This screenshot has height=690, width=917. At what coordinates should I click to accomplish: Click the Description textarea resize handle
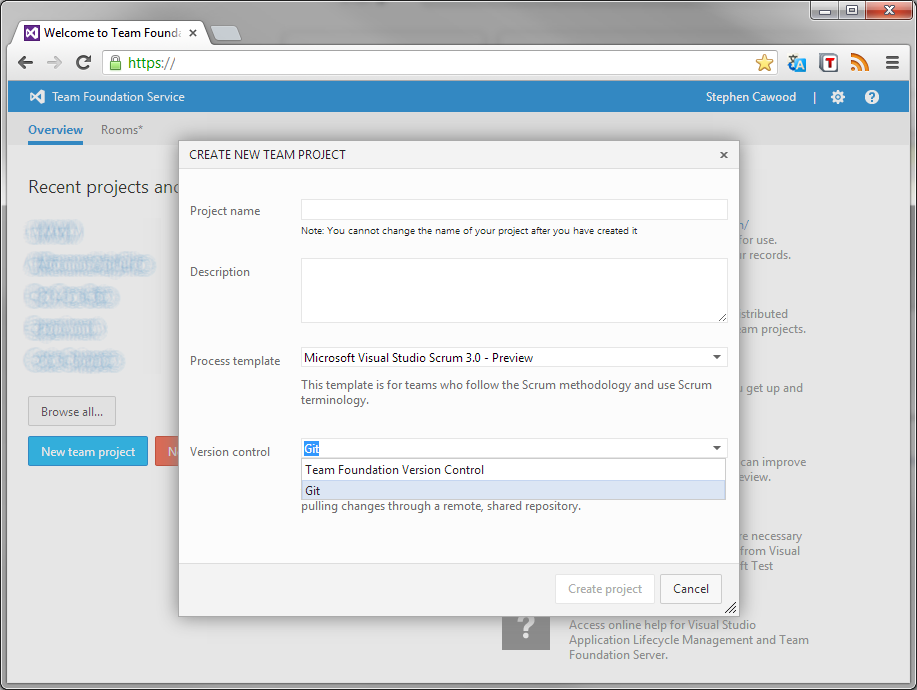[722, 317]
